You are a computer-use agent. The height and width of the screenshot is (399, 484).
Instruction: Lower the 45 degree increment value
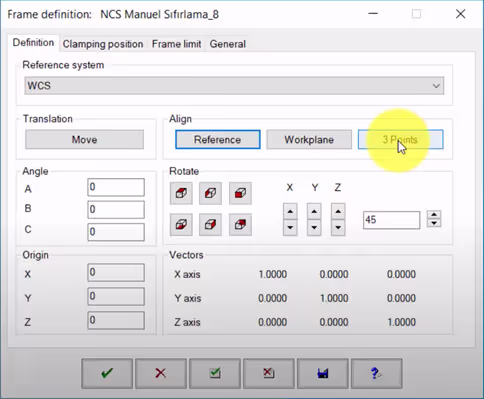(x=434, y=223)
